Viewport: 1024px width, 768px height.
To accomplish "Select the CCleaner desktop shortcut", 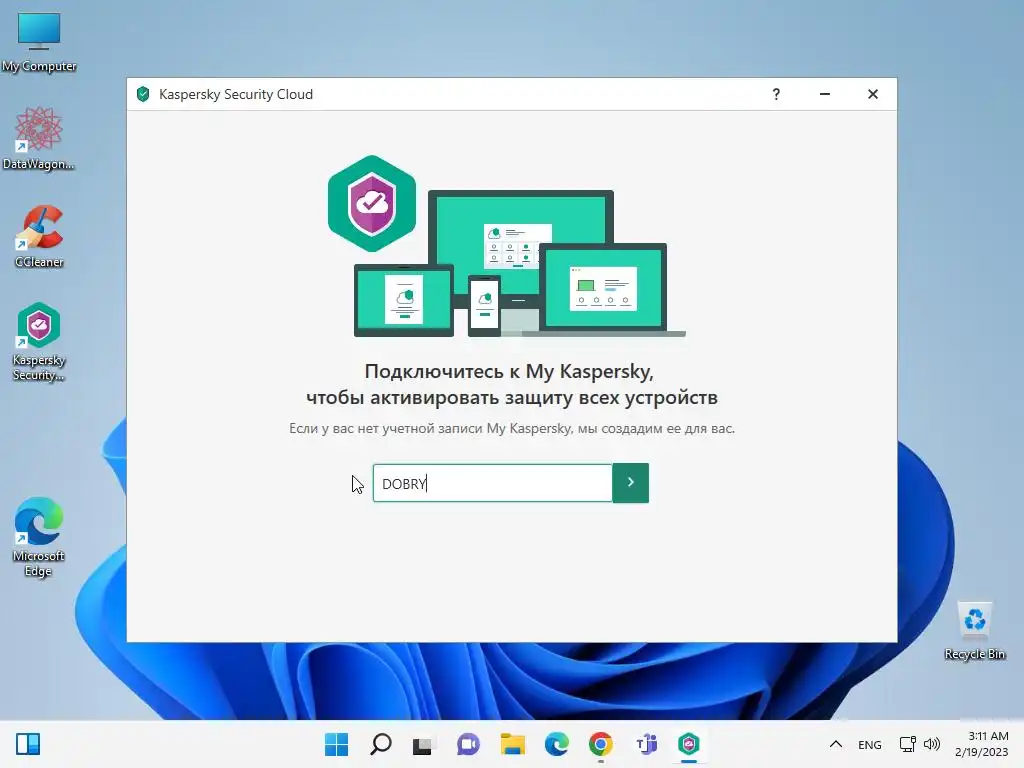I will pos(39,236).
